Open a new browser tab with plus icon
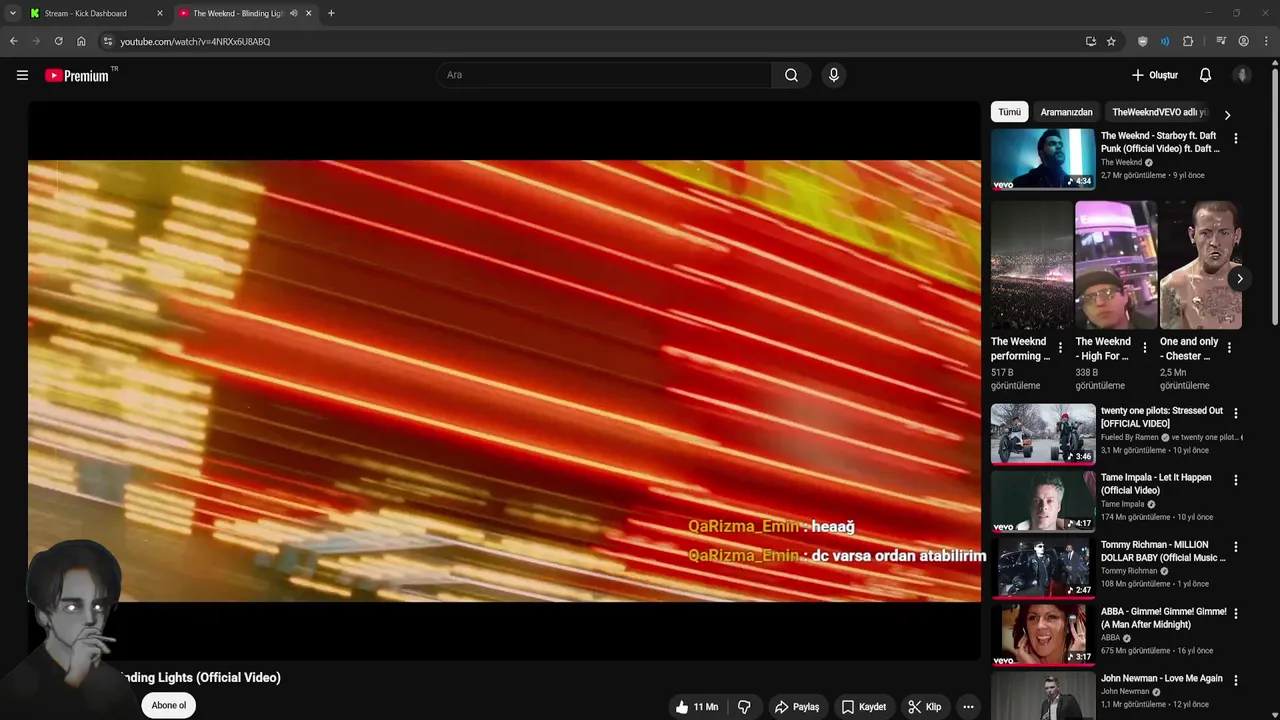 coord(331,13)
